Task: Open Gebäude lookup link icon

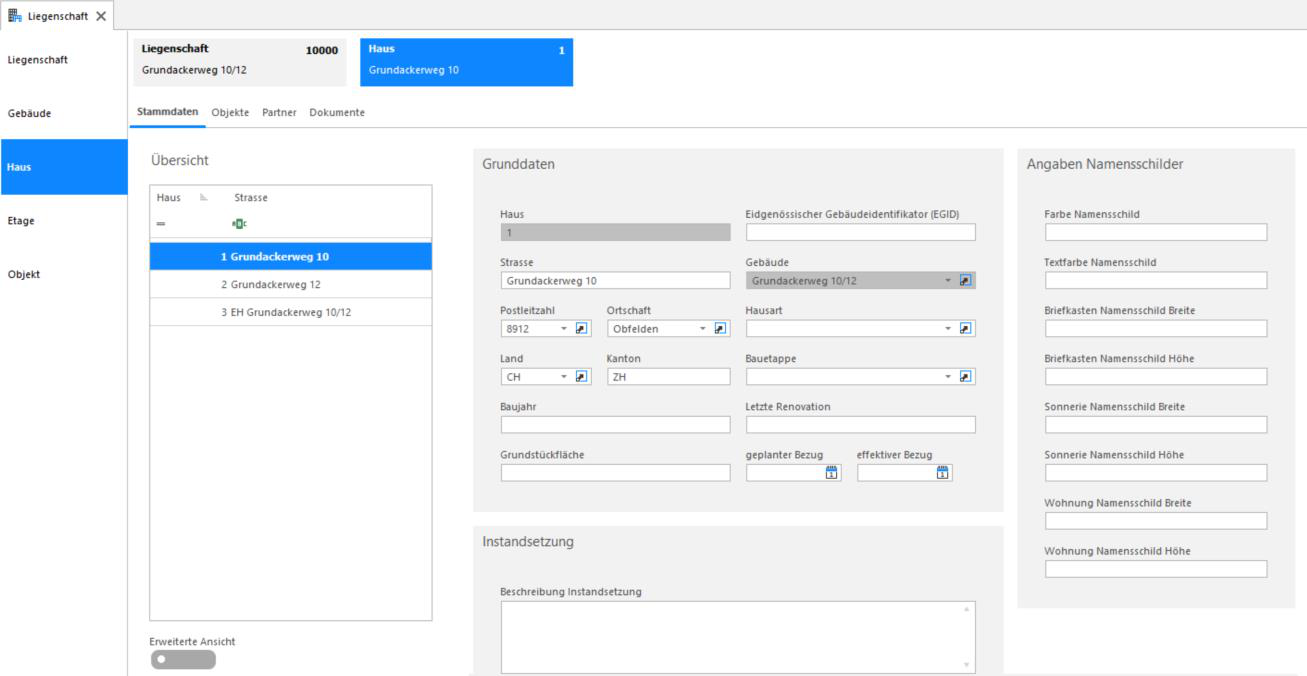Action: [x=965, y=281]
